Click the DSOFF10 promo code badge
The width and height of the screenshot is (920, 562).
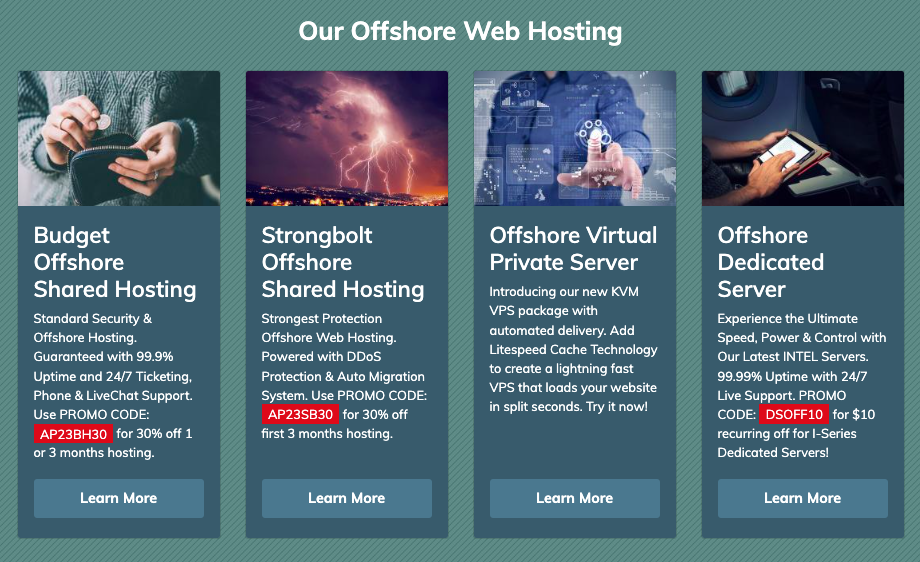794,414
